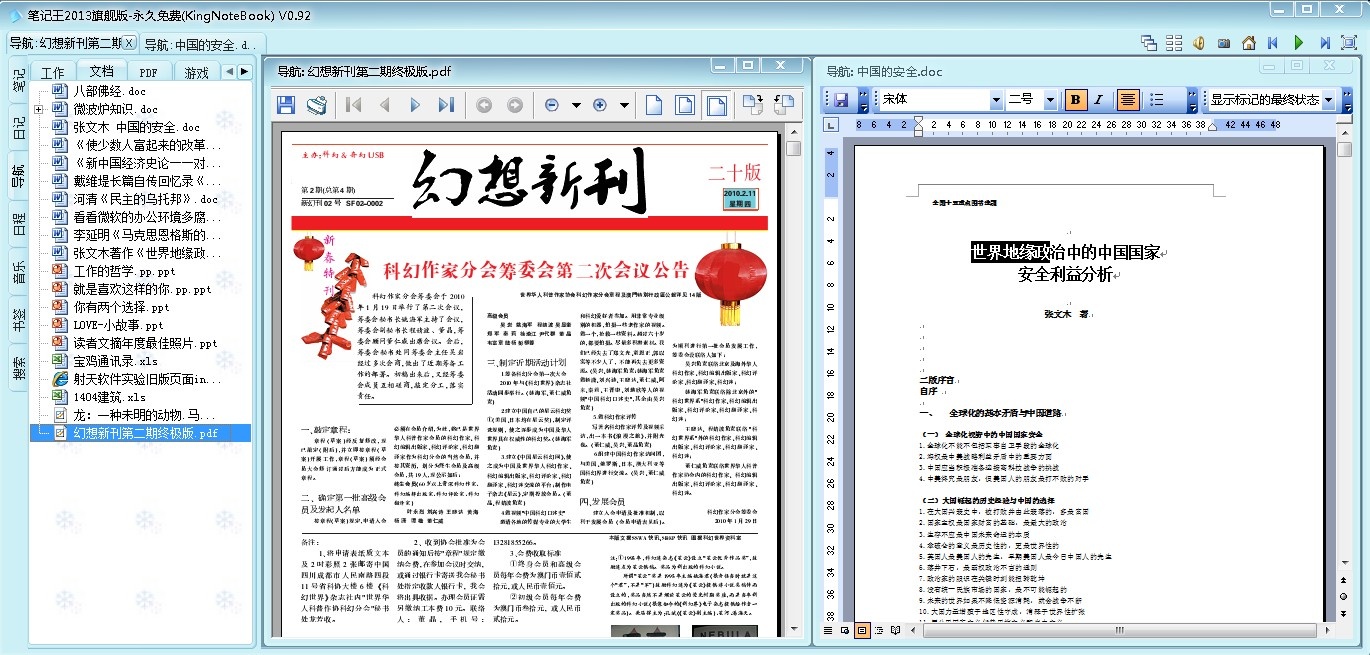This screenshot has height=655, width=1370.
Task: Select LOVE-小故事.ppt in the file tree
Action: [x=118, y=325]
